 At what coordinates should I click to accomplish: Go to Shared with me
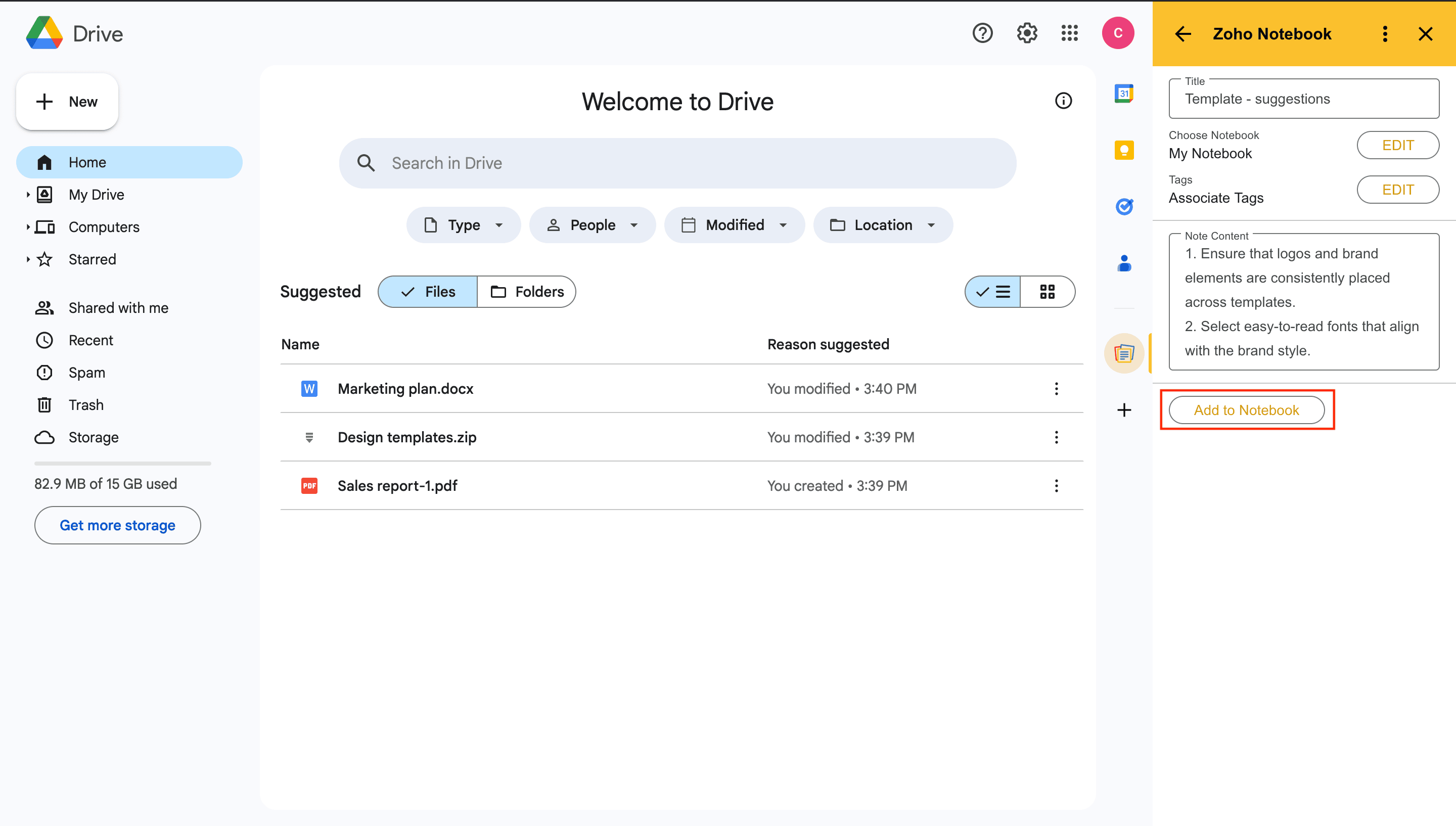(118, 308)
